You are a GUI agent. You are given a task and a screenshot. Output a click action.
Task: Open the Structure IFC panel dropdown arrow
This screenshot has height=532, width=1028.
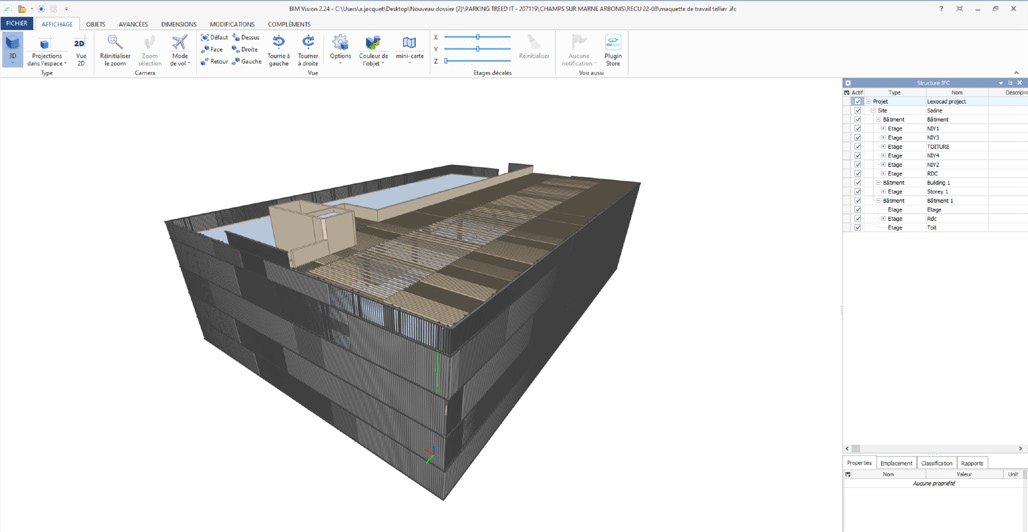tap(1001, 83)
